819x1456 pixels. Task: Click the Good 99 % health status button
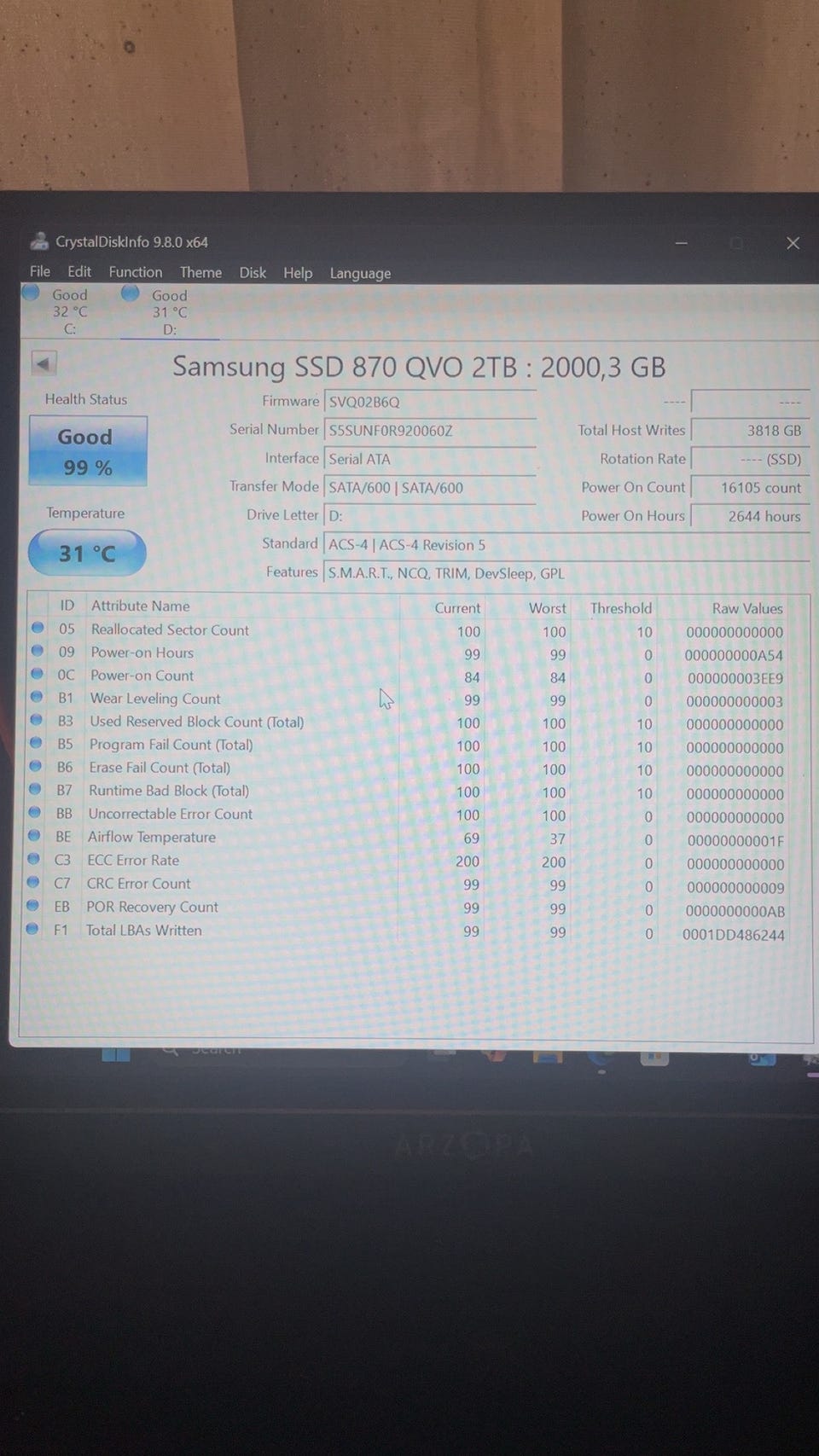[88, 451]
